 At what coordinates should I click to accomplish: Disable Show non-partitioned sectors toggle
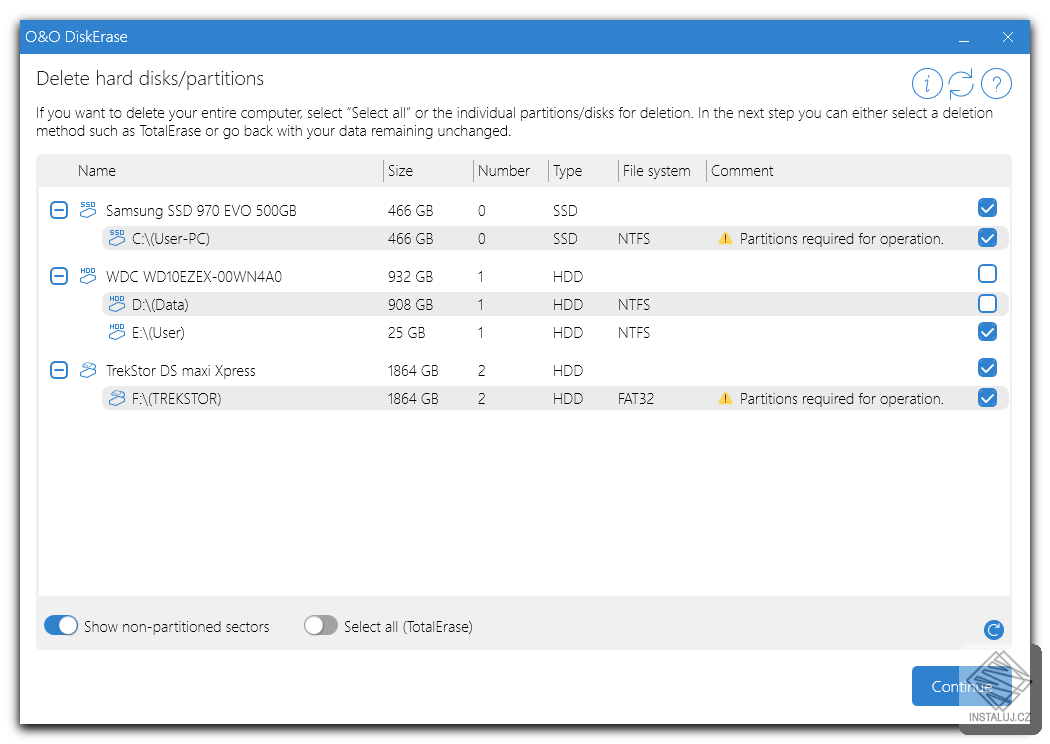pos(61,625)
